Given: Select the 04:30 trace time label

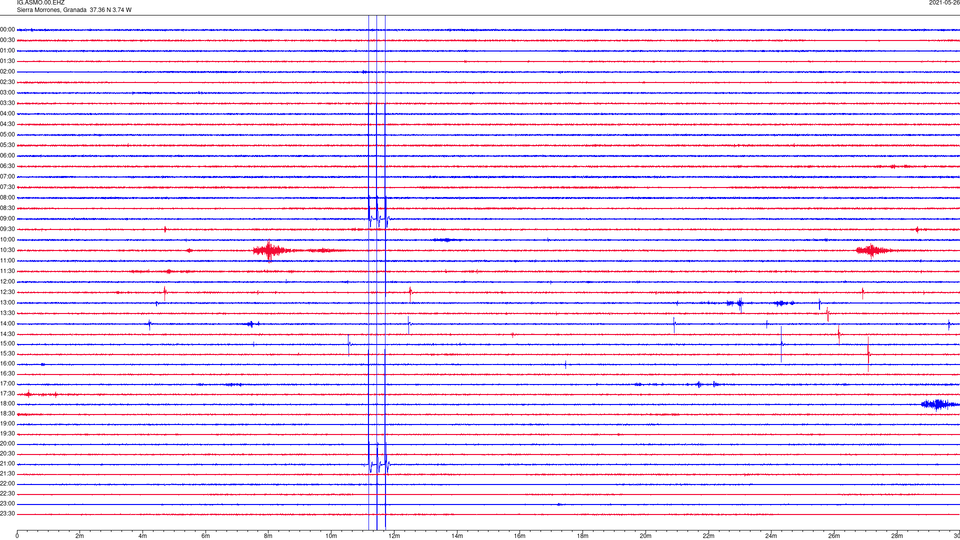Looking at the screenshot, I should coord(7,124).
